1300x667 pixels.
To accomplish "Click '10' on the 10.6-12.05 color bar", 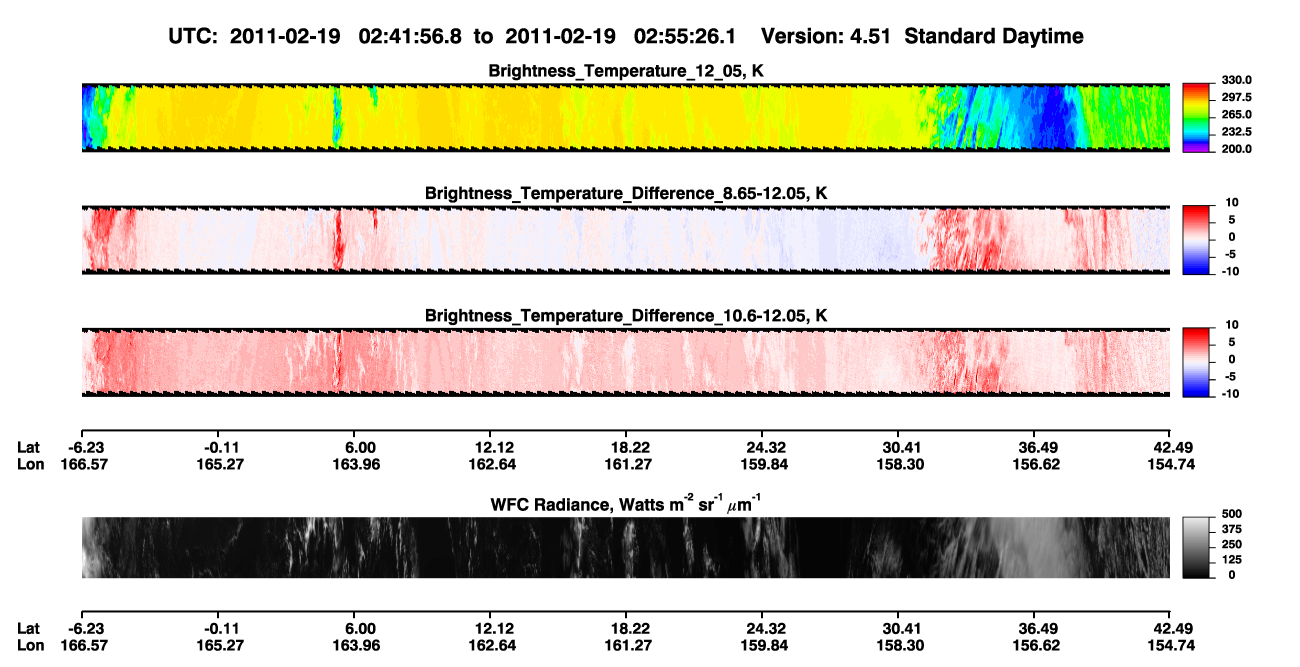I will [x=1231, y=326].
